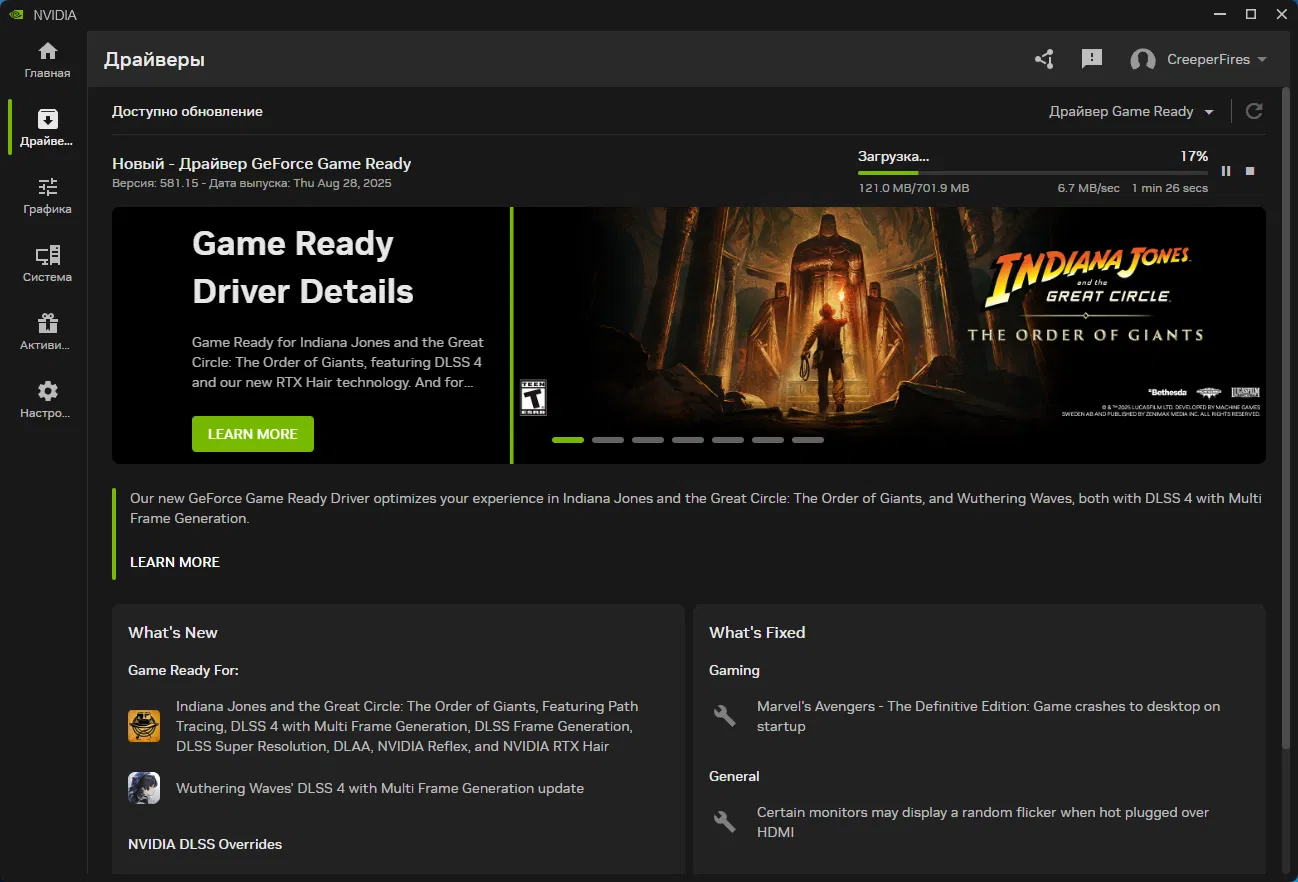Screen dimensions: 1298x882
Task: Open the Главная home tab
Action: point(47,60)
